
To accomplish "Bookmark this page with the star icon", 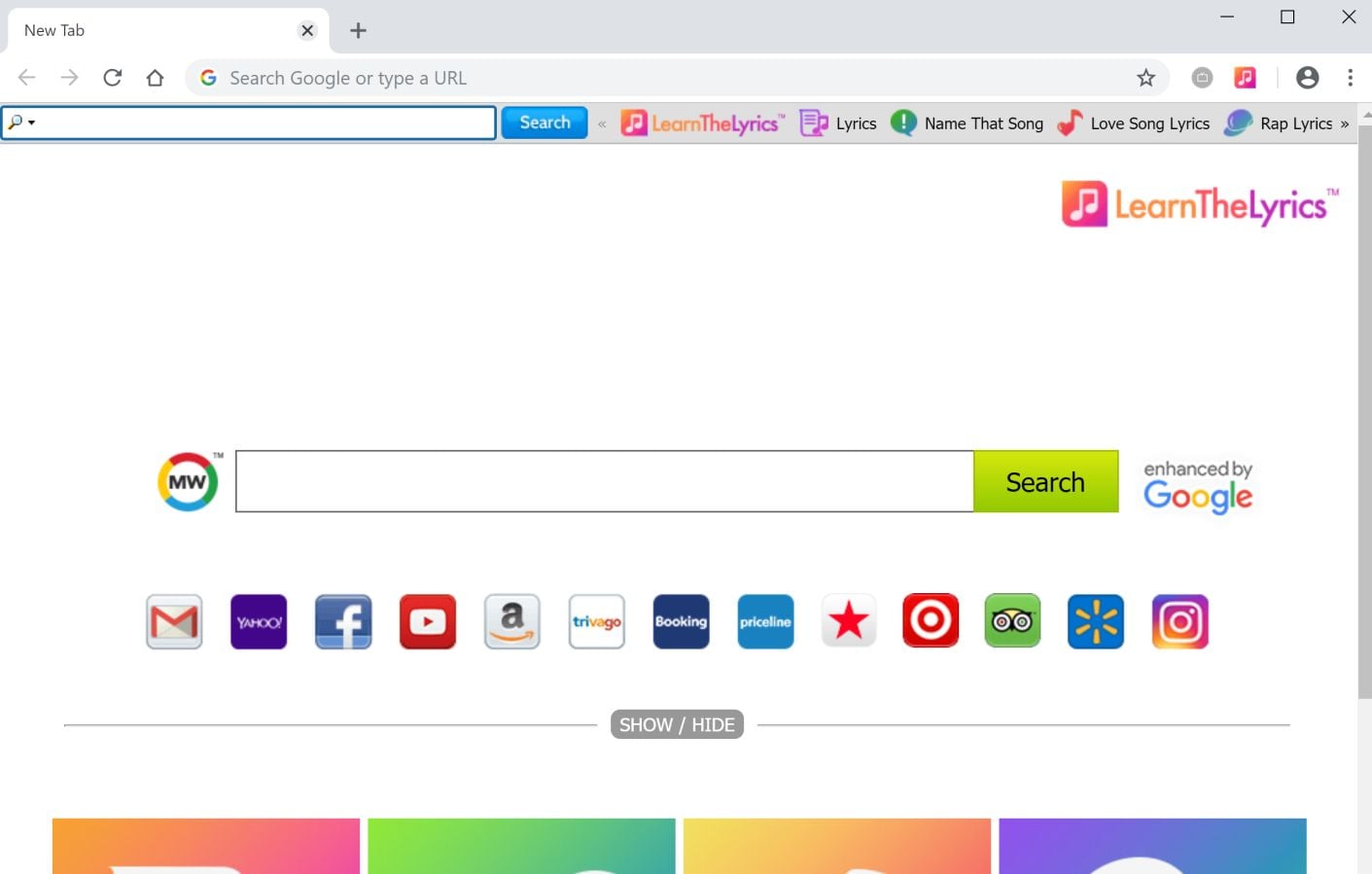I will coord(1146,78).
